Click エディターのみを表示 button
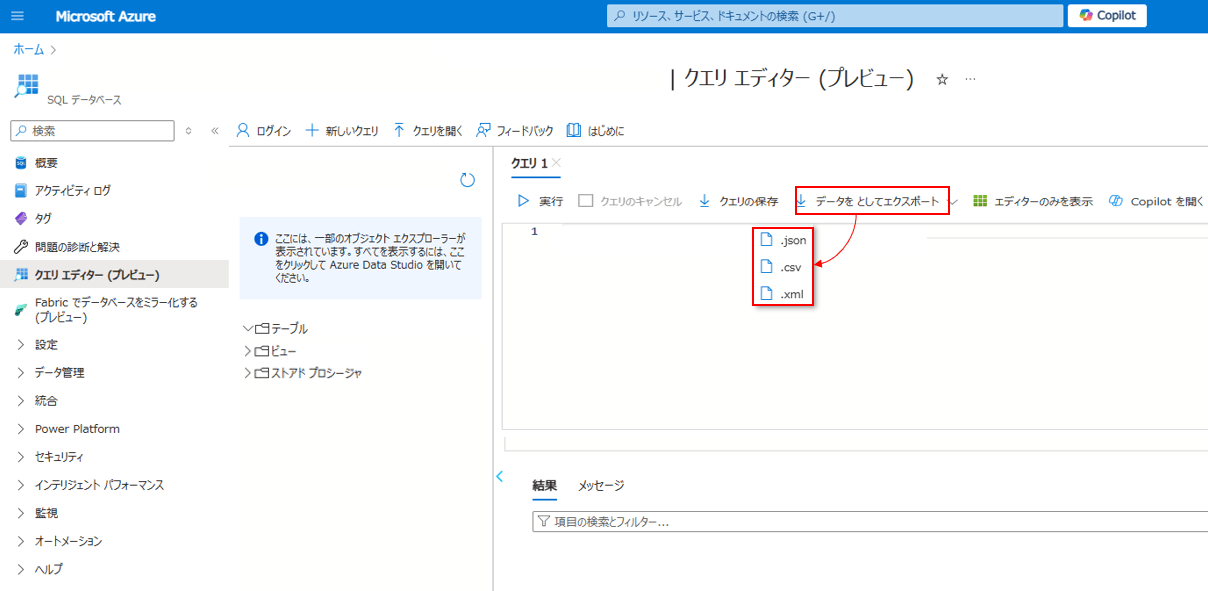This screenshot has height=591, width=1208. point(1032,201)
